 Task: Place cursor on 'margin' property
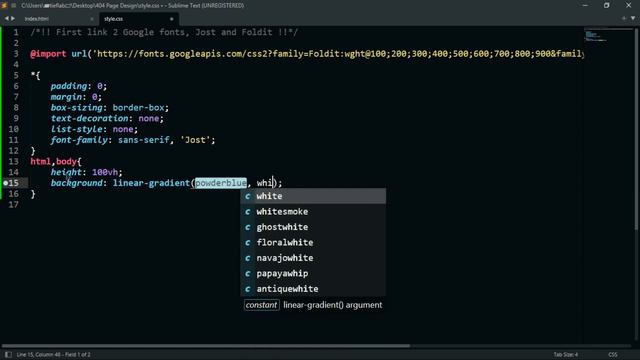pos(66,97)
